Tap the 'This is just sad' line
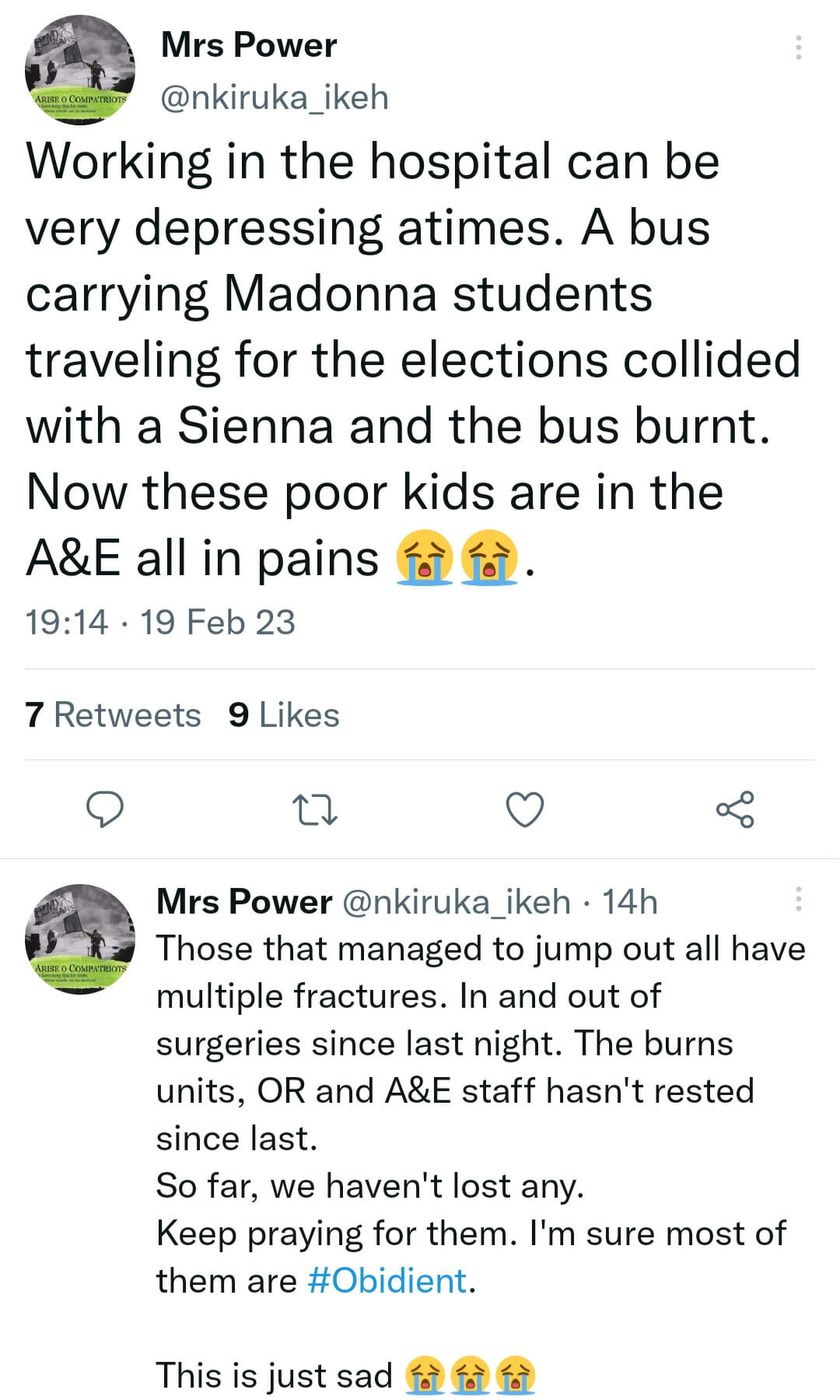Viewport: 840px width, 1400px height. (274, 1375)
